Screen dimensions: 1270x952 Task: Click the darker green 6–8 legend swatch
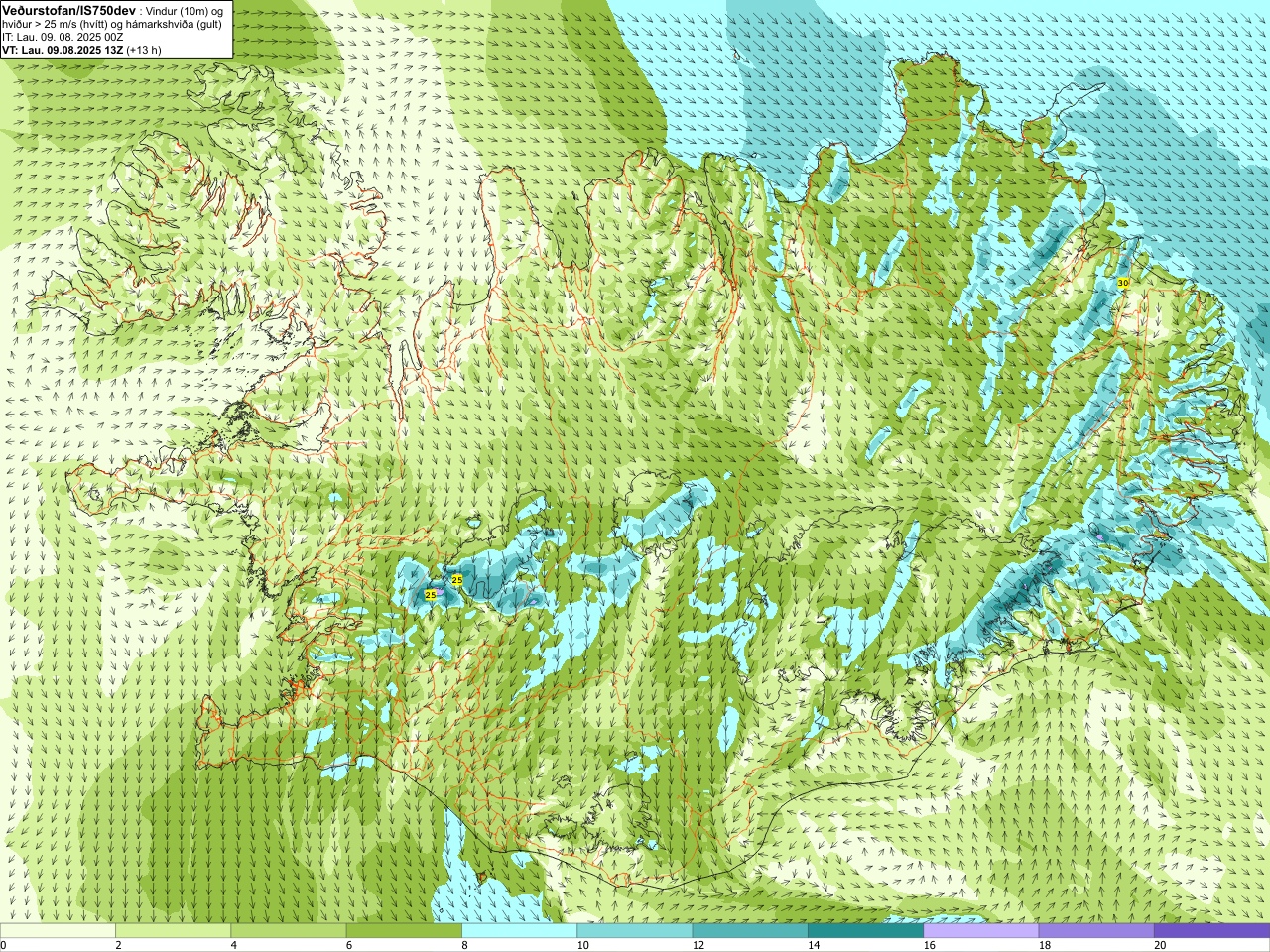pos(404,931)
